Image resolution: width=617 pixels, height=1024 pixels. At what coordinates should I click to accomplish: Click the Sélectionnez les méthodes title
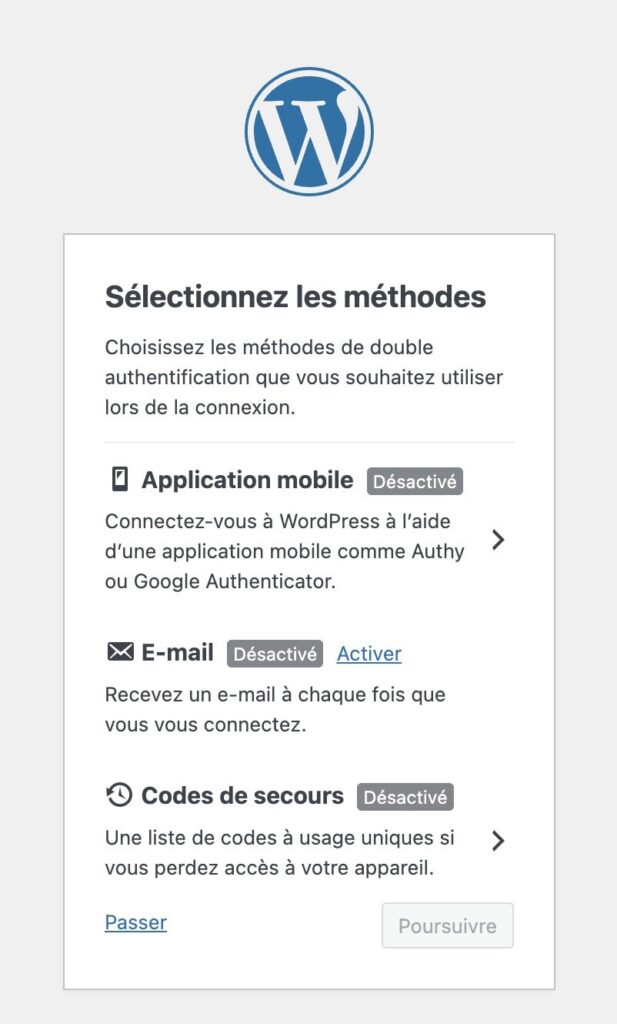coord(295,297)
